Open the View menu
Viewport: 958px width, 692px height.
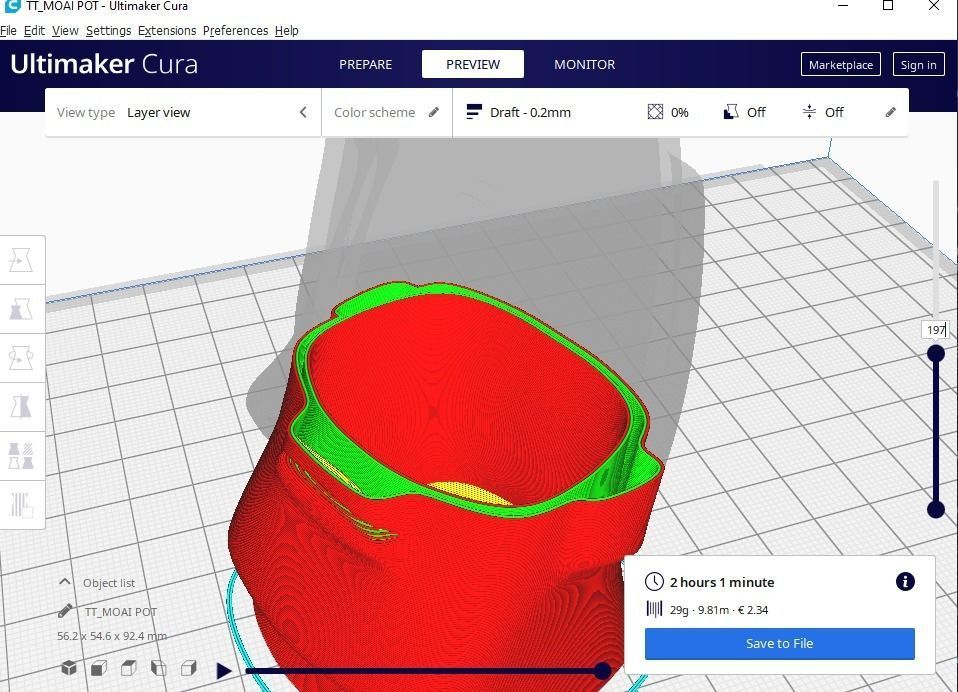click(65, 31)
